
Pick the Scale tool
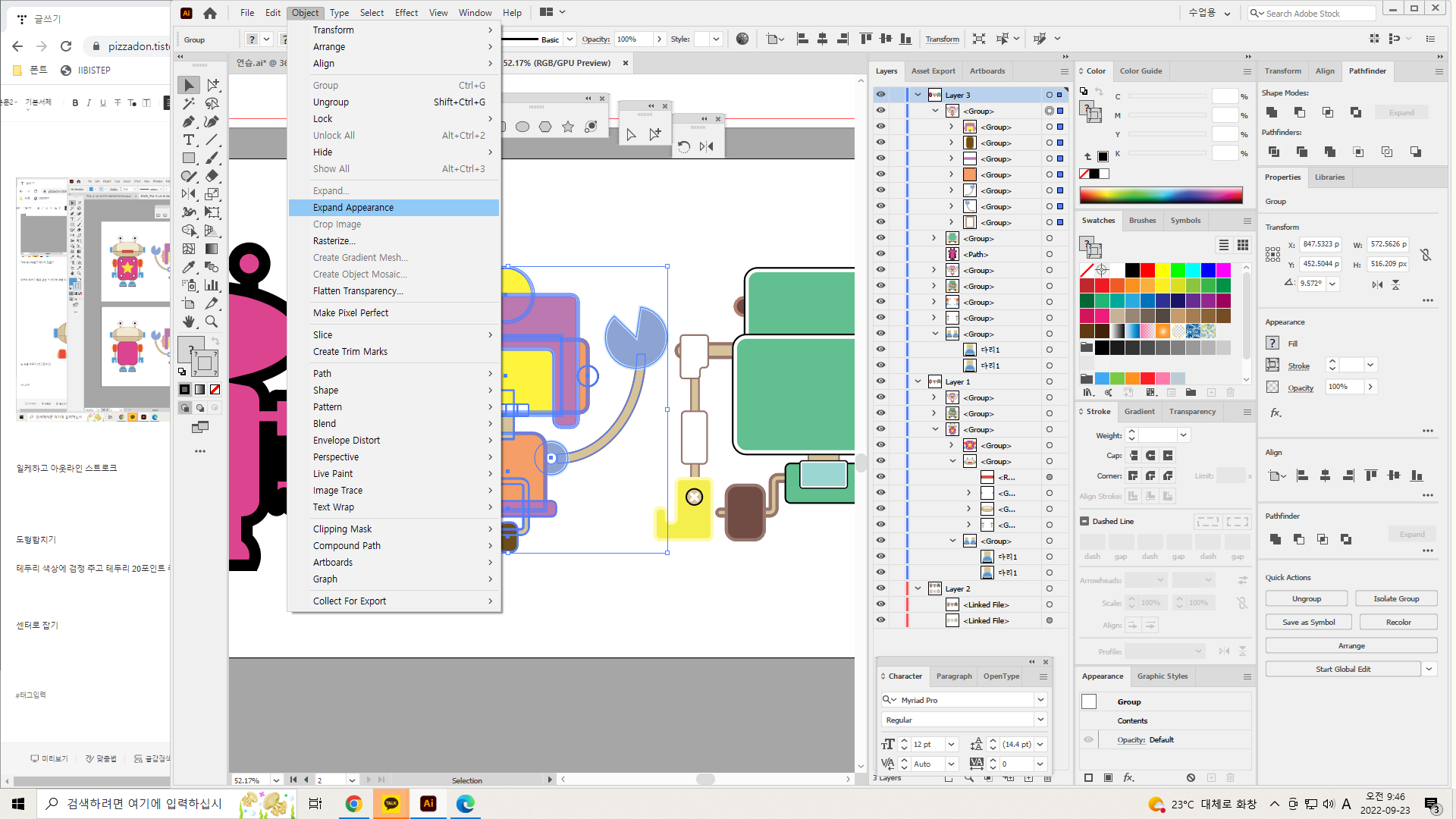pyautogui.click(x=212, y=194)
